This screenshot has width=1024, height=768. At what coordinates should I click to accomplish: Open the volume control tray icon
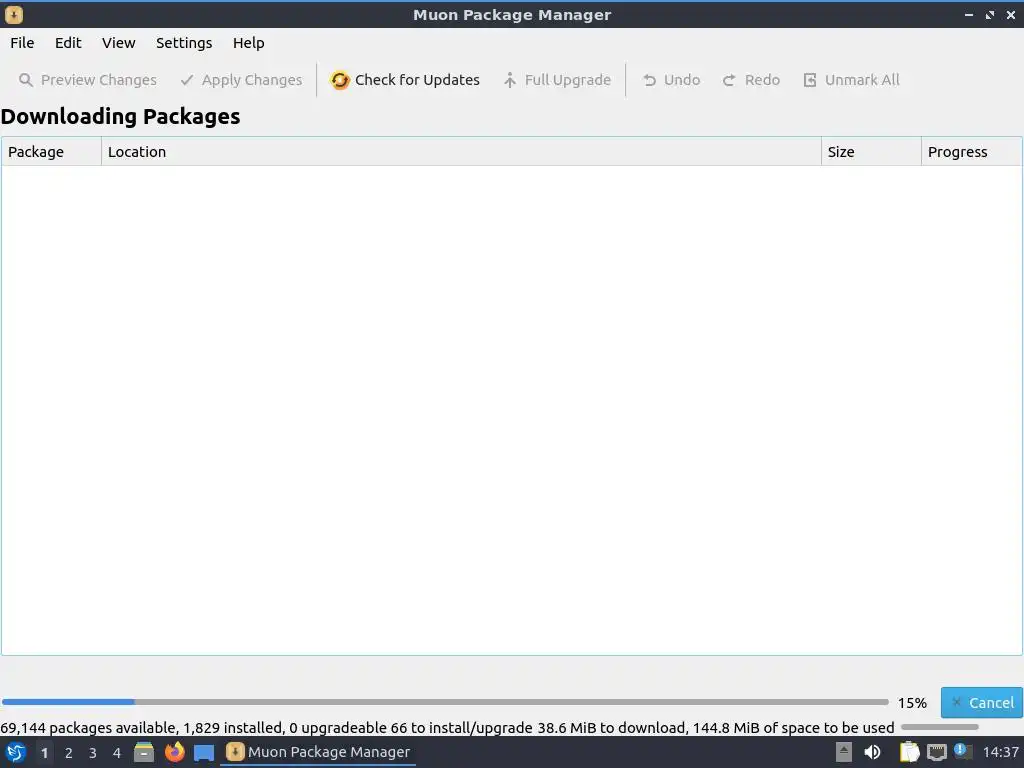coord(872,752)
